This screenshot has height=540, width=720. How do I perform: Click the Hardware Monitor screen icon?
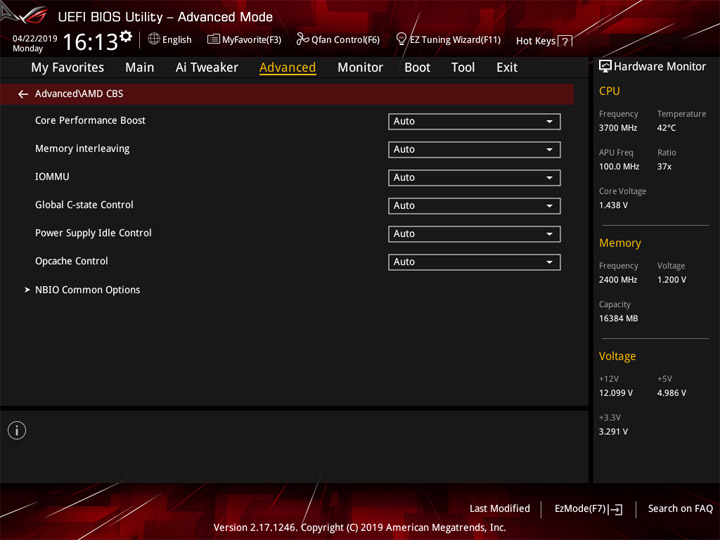[605, 67]
